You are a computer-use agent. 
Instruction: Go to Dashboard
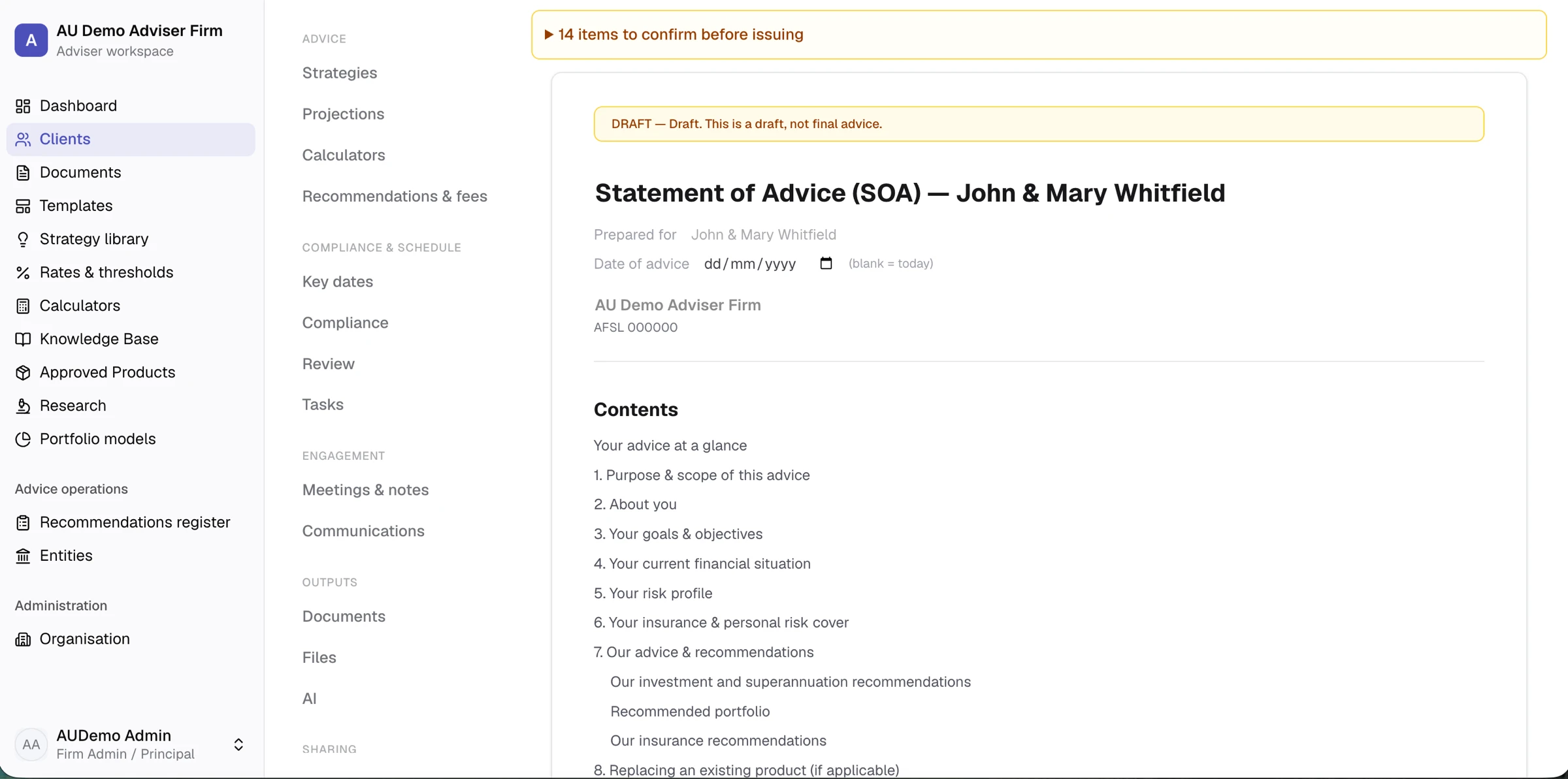(x=131, y=106)
